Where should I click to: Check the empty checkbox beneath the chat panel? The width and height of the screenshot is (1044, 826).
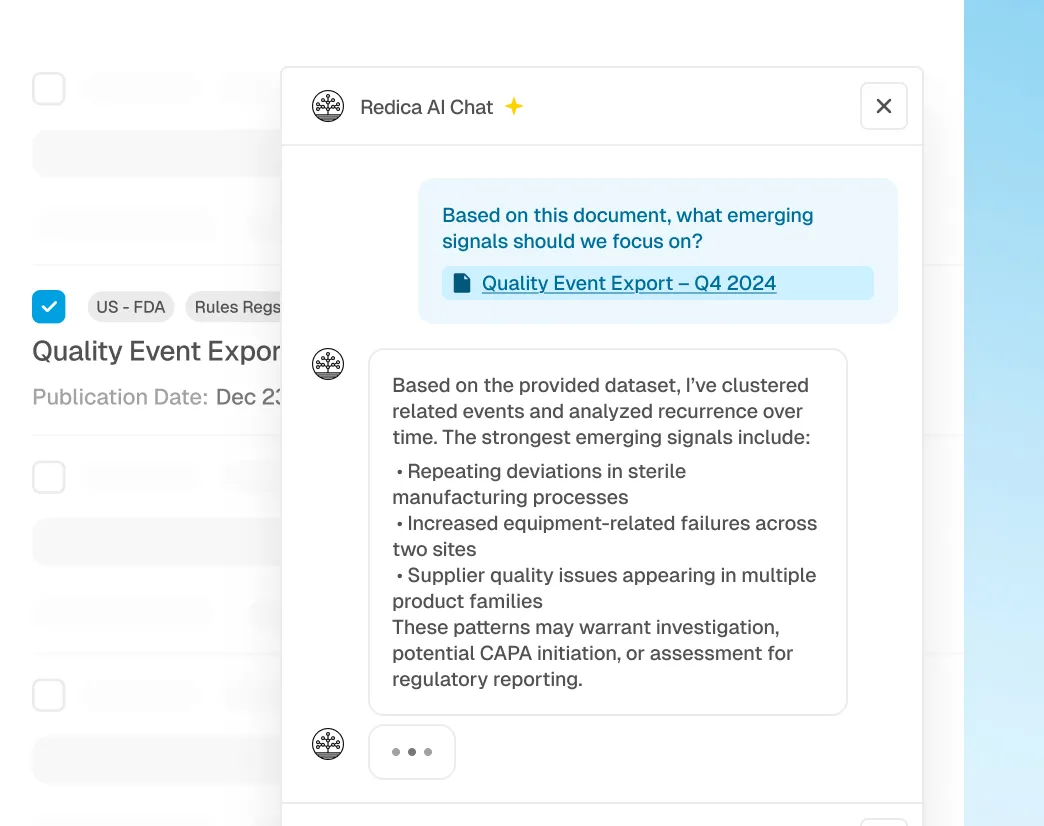coord(48,477)
